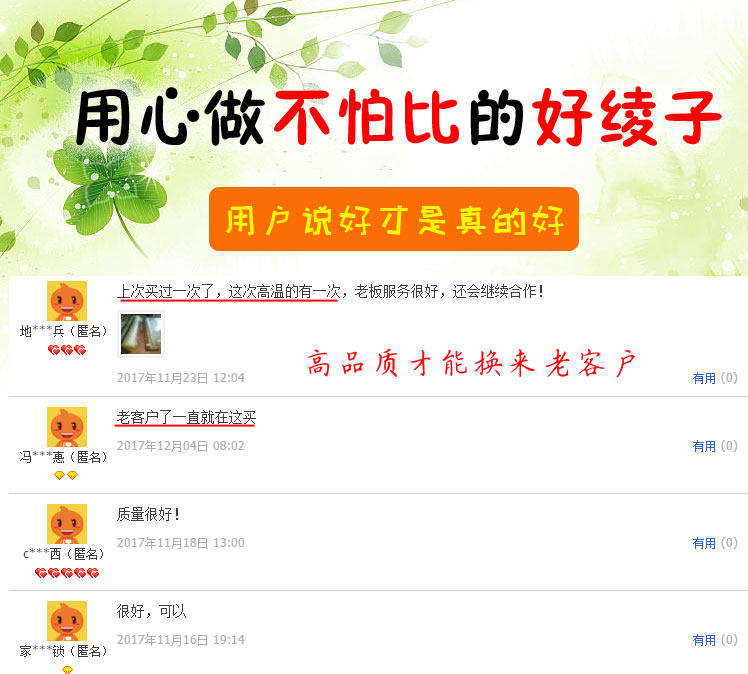This screenshot has height=674, width=748.
Task: Click the review text 老客户了一直就在这买
Action: 186,418
